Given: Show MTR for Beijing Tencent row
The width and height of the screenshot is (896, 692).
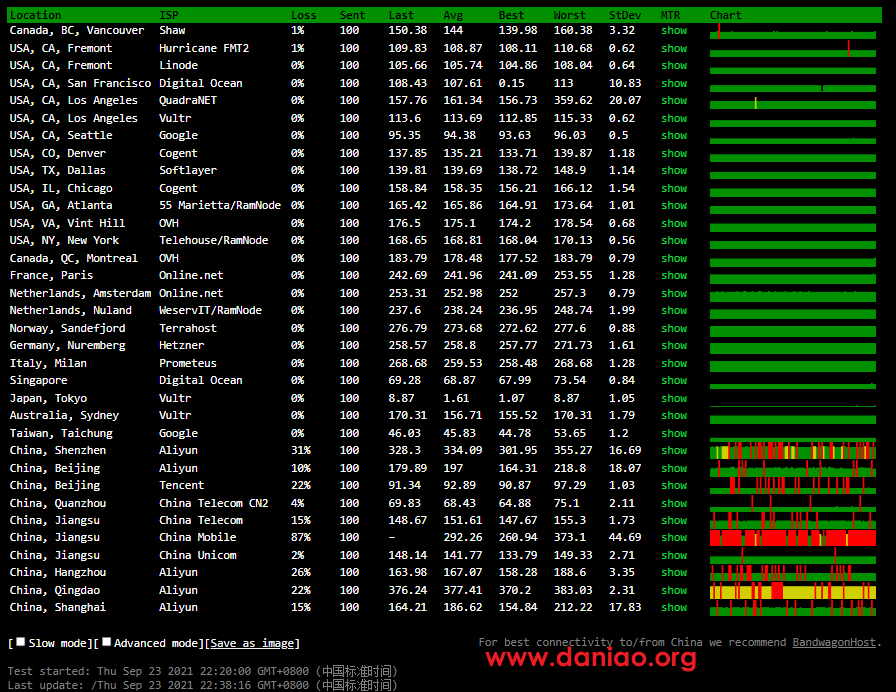Looking at the screenshot, I should coord(674,485).
